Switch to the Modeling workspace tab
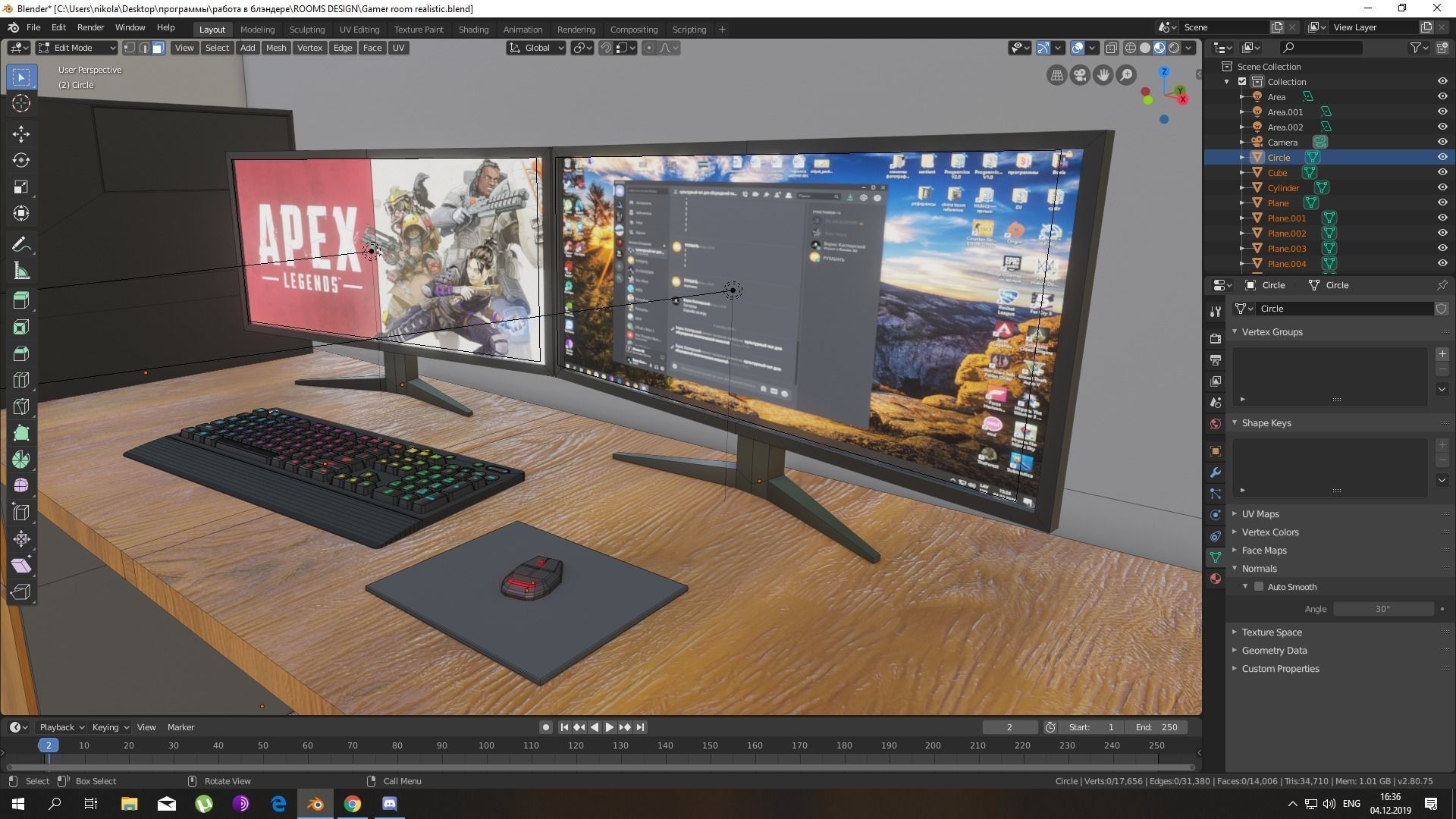 [x=257, y=29]
